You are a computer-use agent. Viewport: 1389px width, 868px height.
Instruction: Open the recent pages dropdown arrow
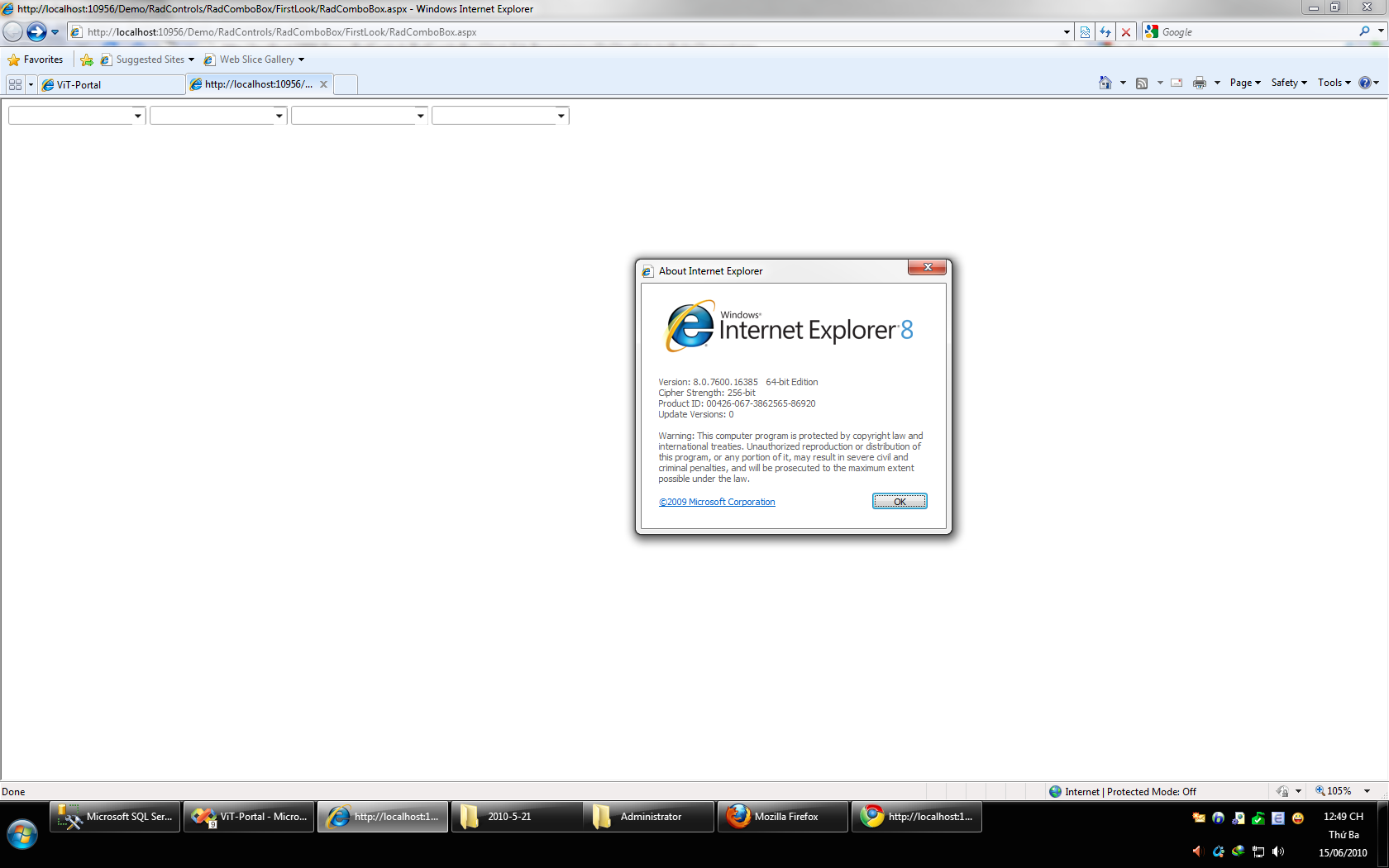pos(55,32)
